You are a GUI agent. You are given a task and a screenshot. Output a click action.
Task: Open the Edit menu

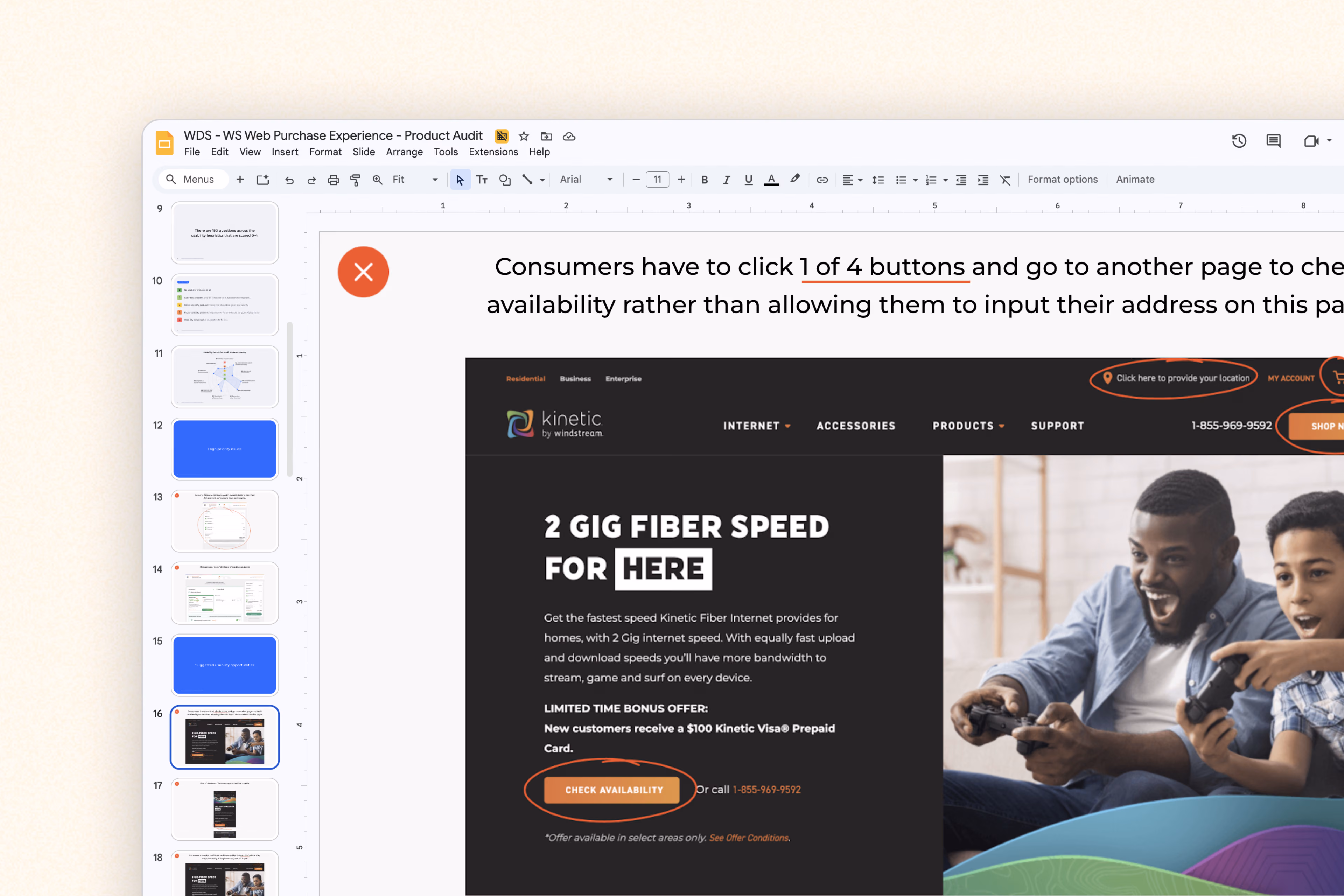click(x=219, y=152)
